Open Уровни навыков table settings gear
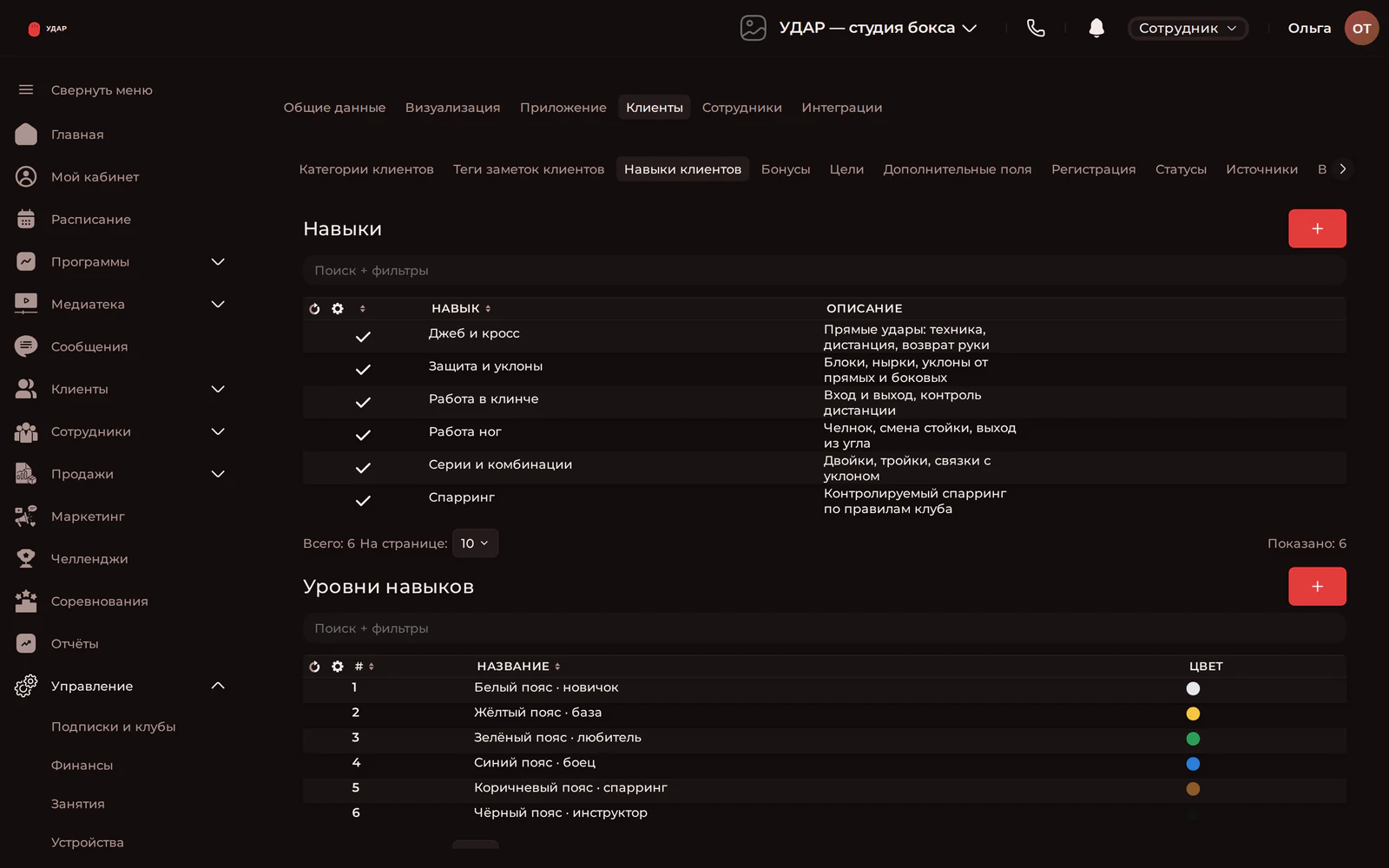The image size is (1389, 868). pos(338,667)
